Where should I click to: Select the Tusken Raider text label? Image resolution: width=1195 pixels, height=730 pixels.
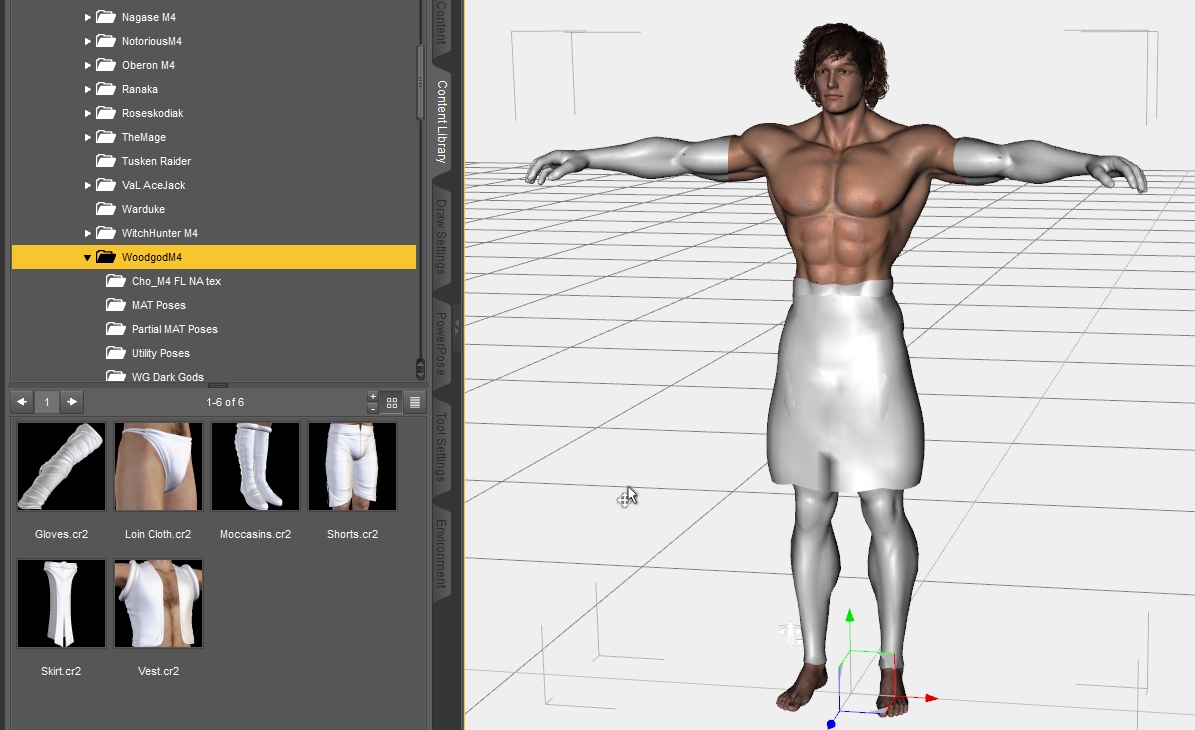156,162
